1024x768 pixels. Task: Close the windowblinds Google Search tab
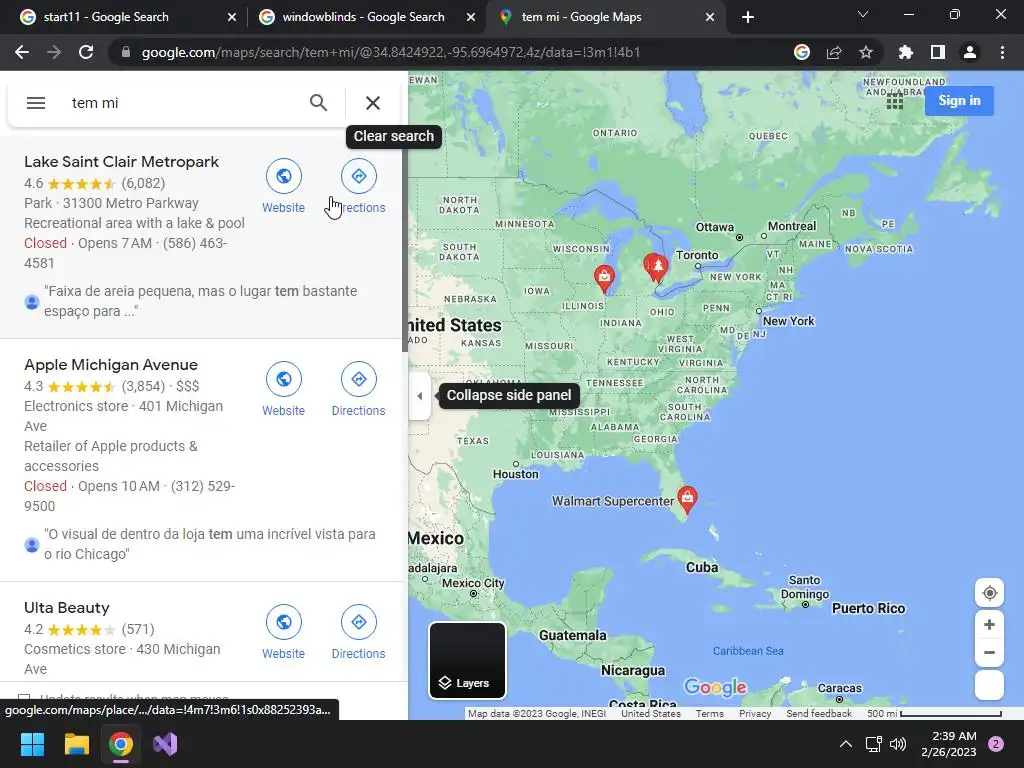(471, 18)
